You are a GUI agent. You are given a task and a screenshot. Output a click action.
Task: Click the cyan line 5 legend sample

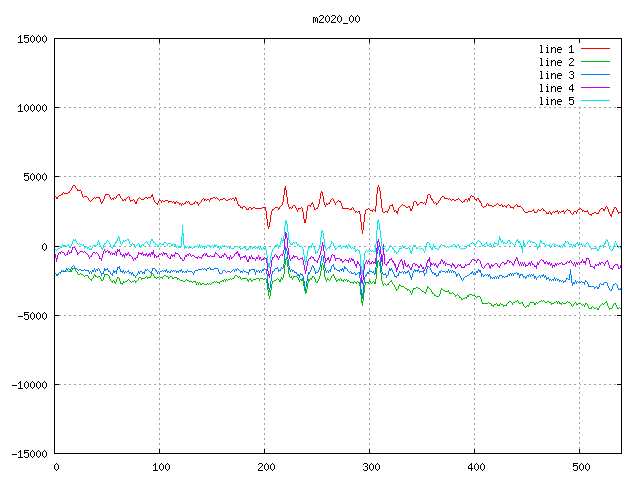click(x=595, y=101)
